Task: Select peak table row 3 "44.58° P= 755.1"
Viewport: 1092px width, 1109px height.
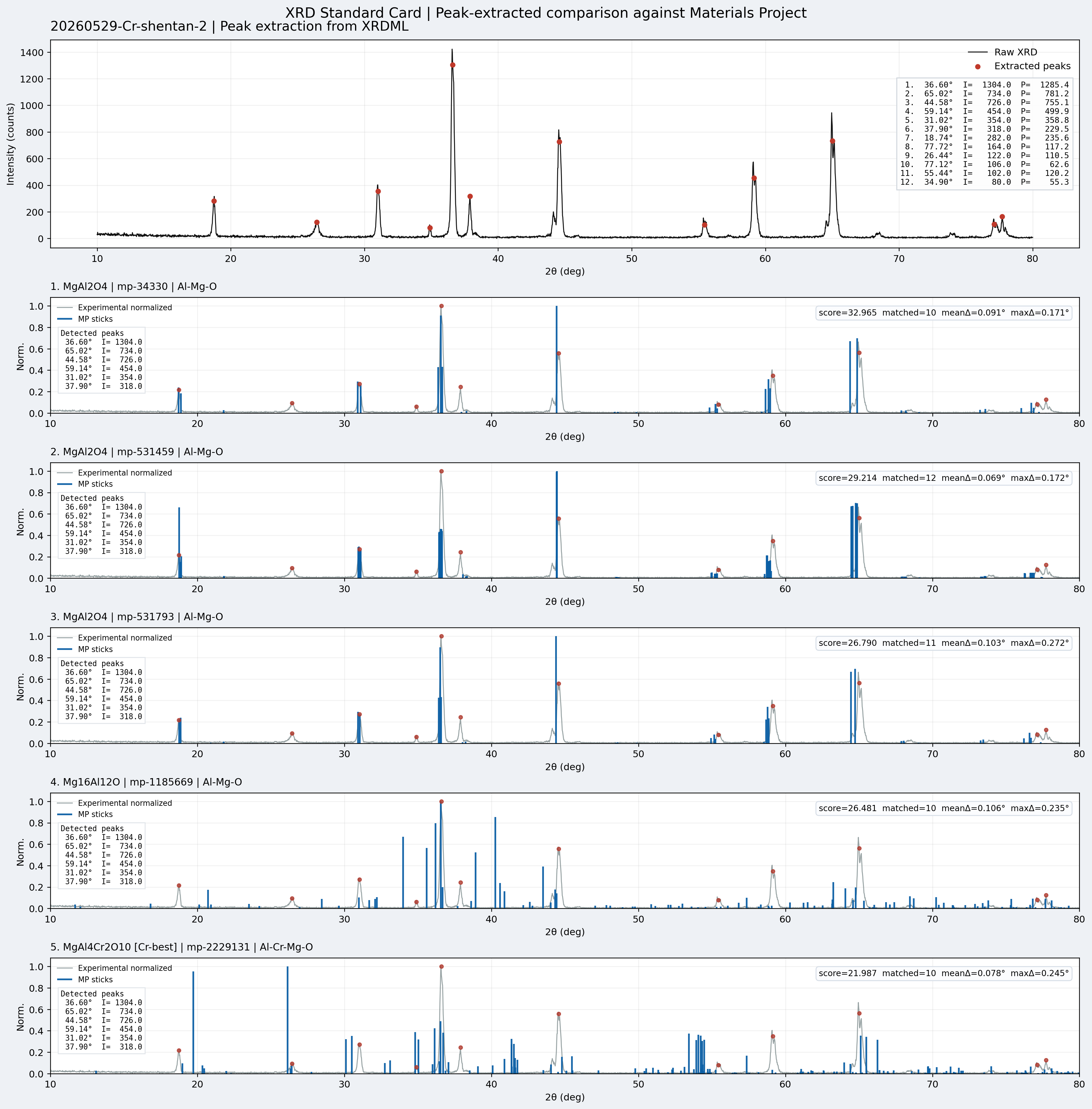Action: 984,103
